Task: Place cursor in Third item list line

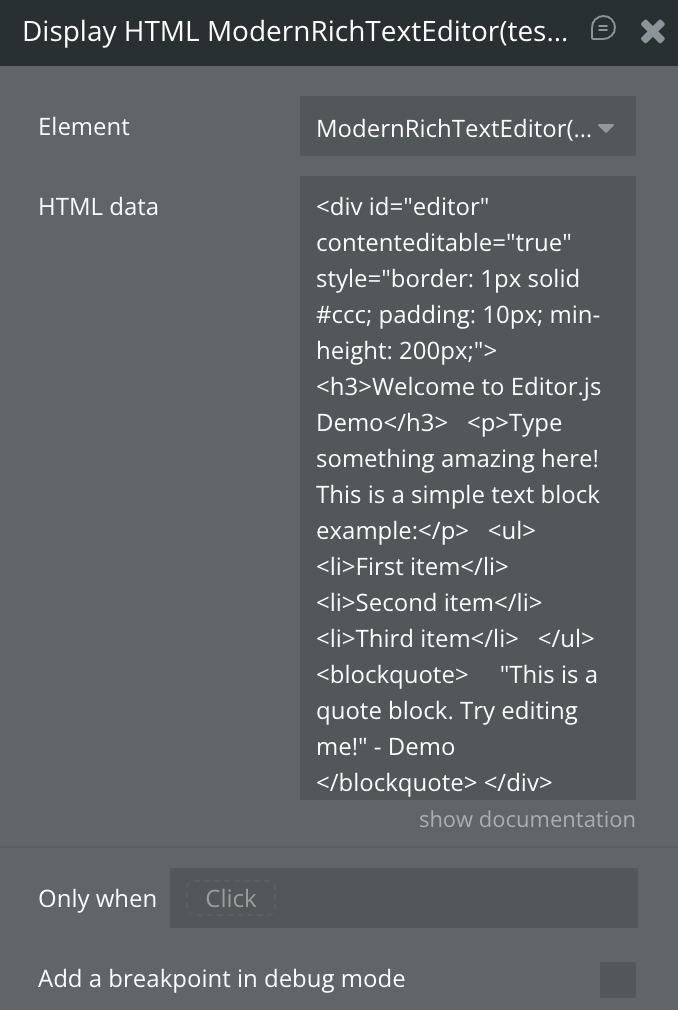Action: pos(416,639)
